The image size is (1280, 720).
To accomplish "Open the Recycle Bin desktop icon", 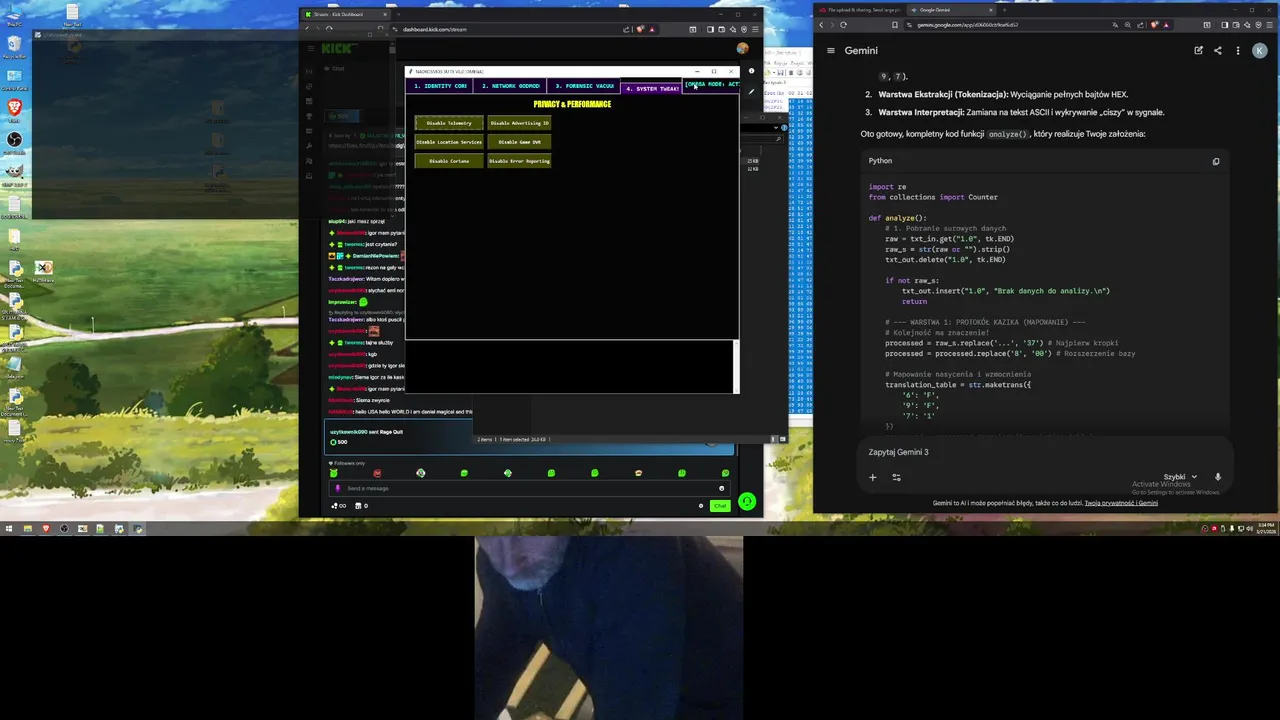I will click(x=14, y=46).
